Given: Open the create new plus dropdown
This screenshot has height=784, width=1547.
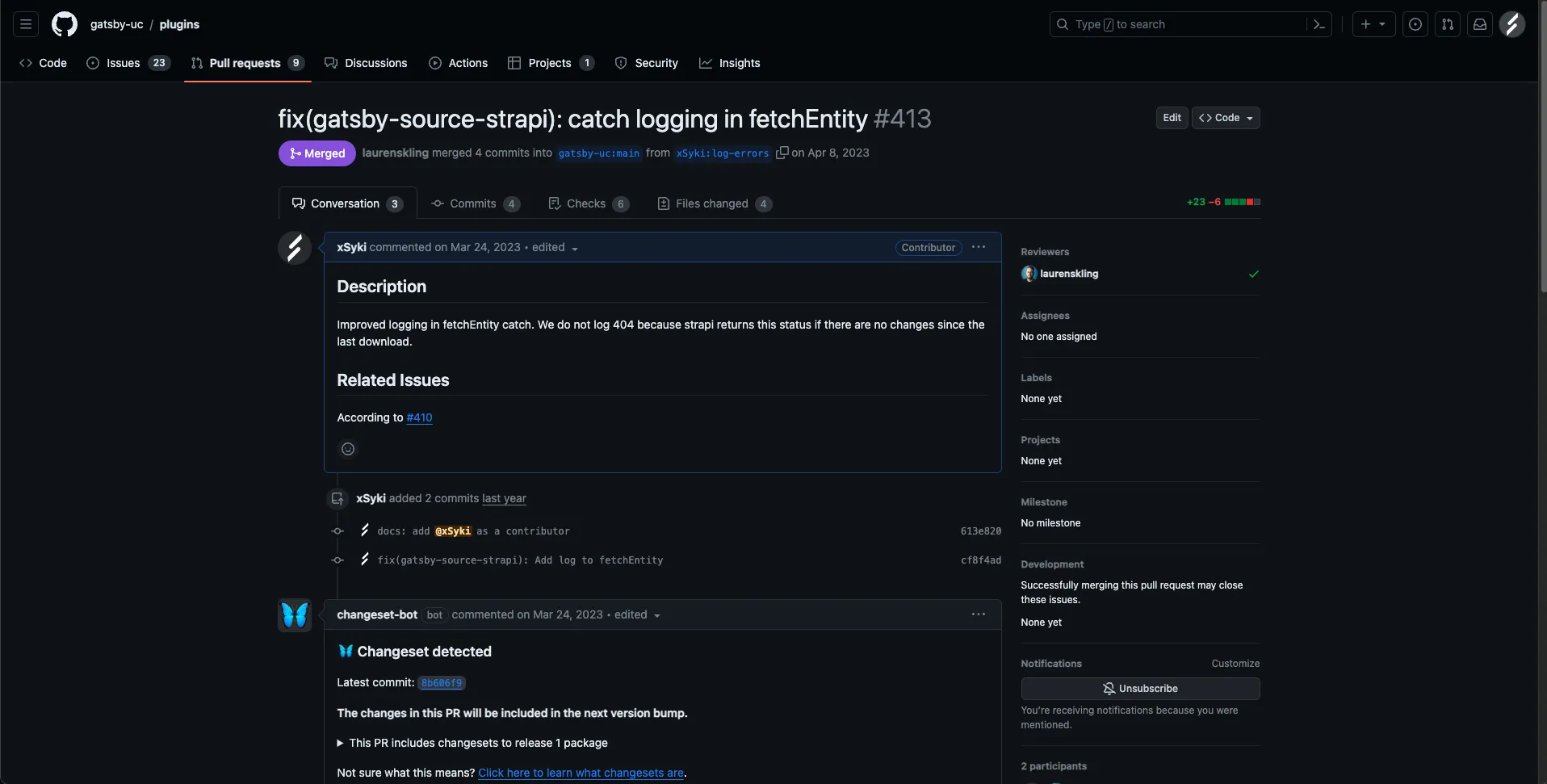Looking at the screenshot, I should point(1373,24).
